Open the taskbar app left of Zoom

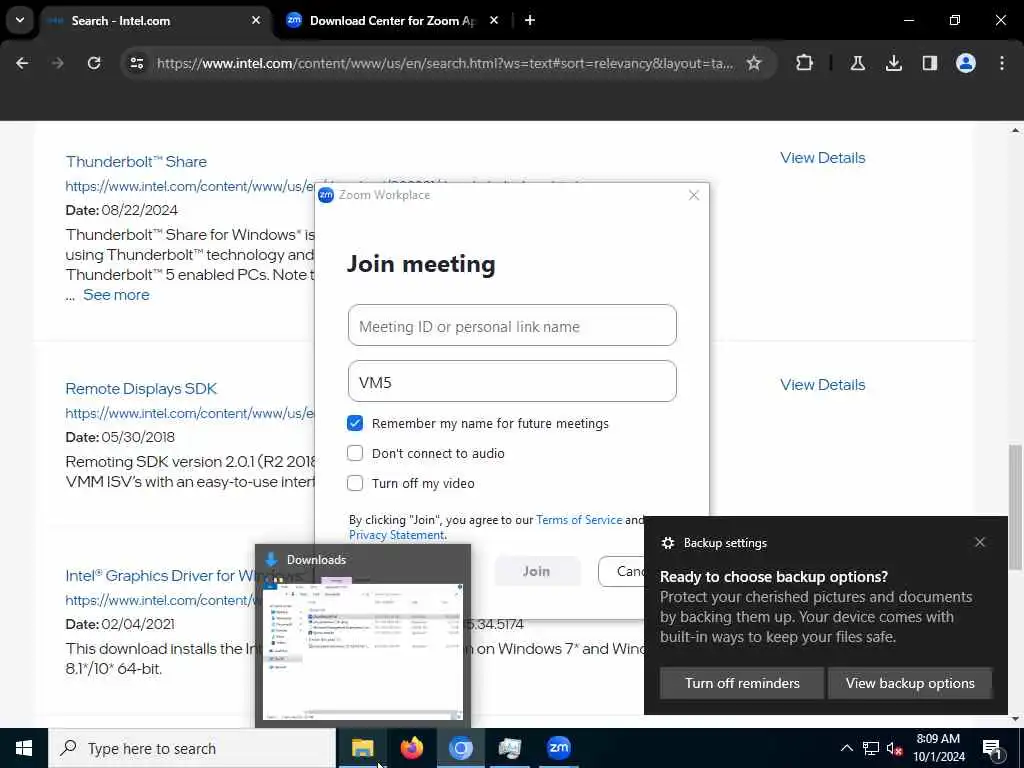point(509,748)
